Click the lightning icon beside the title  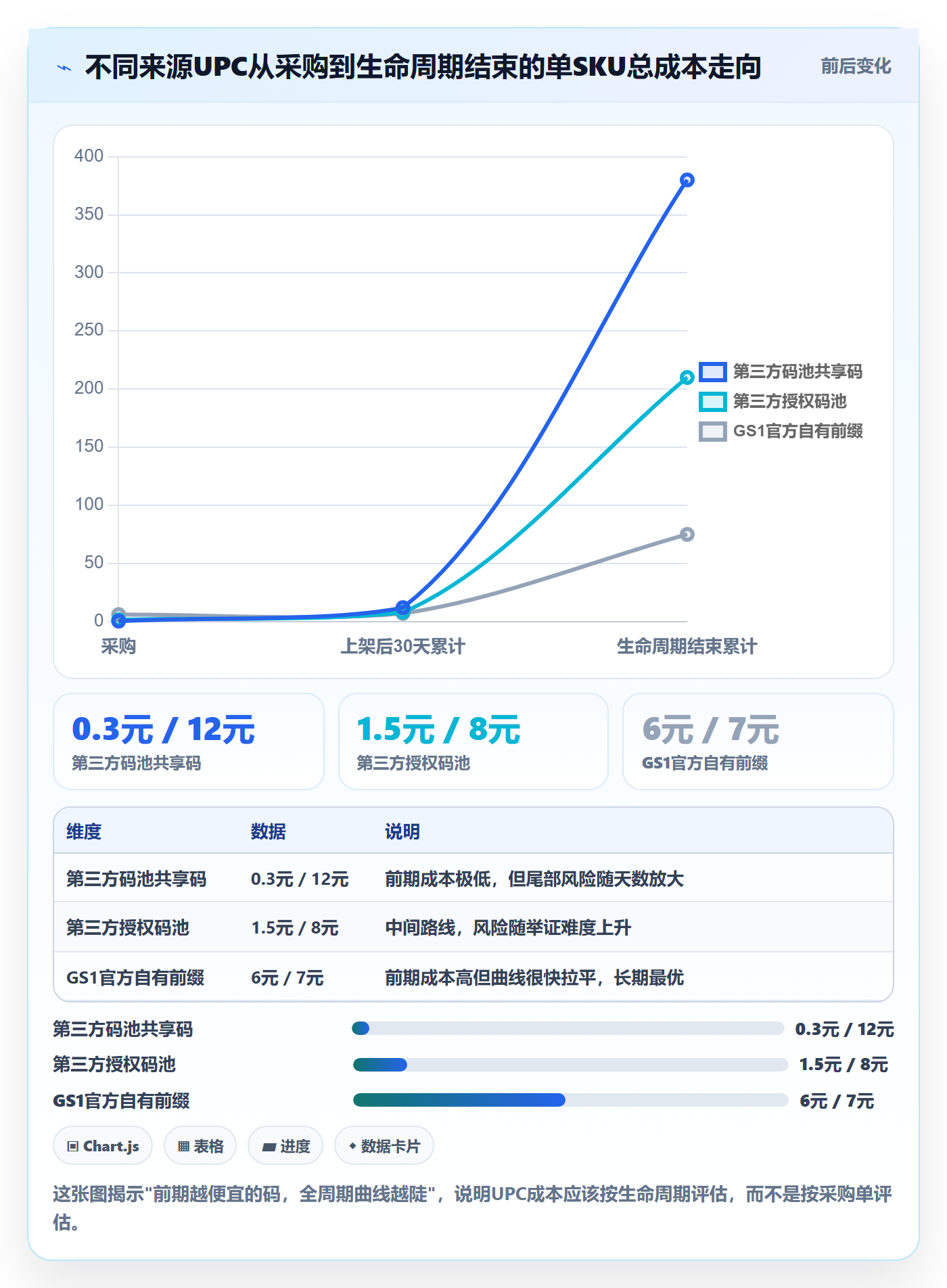(x=64, y=68)
